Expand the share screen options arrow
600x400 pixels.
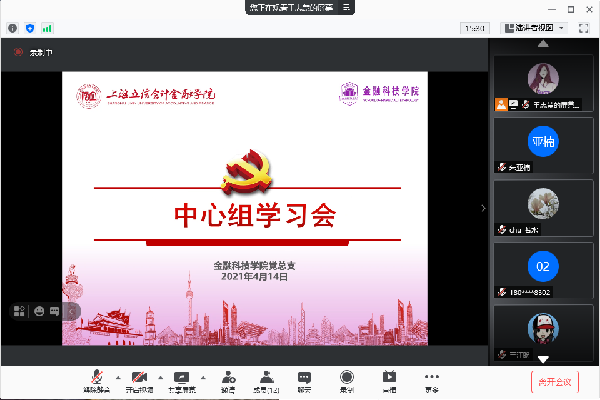(201, 378)
